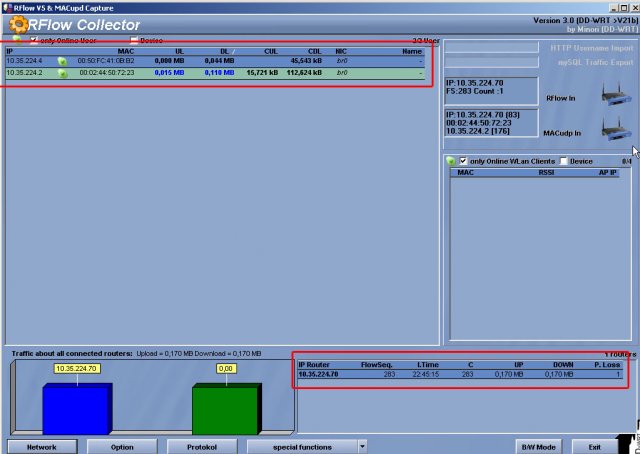The image size is (640, 454).
Task: Click the Exit button
Action: click(595, 446)
